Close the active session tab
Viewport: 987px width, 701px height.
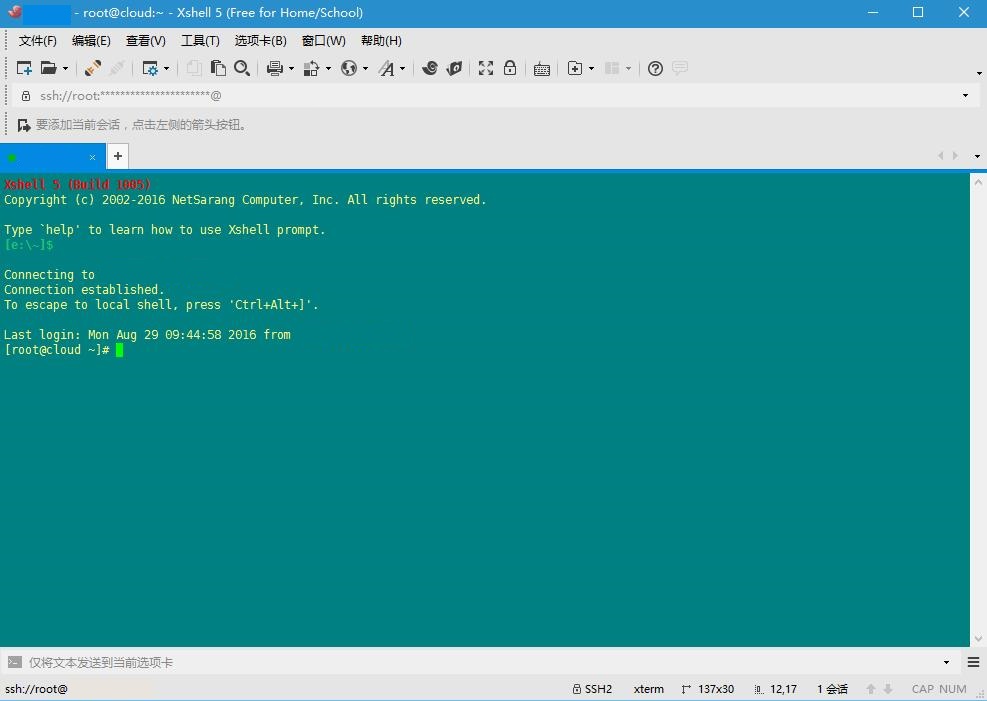tap(93, 157)
